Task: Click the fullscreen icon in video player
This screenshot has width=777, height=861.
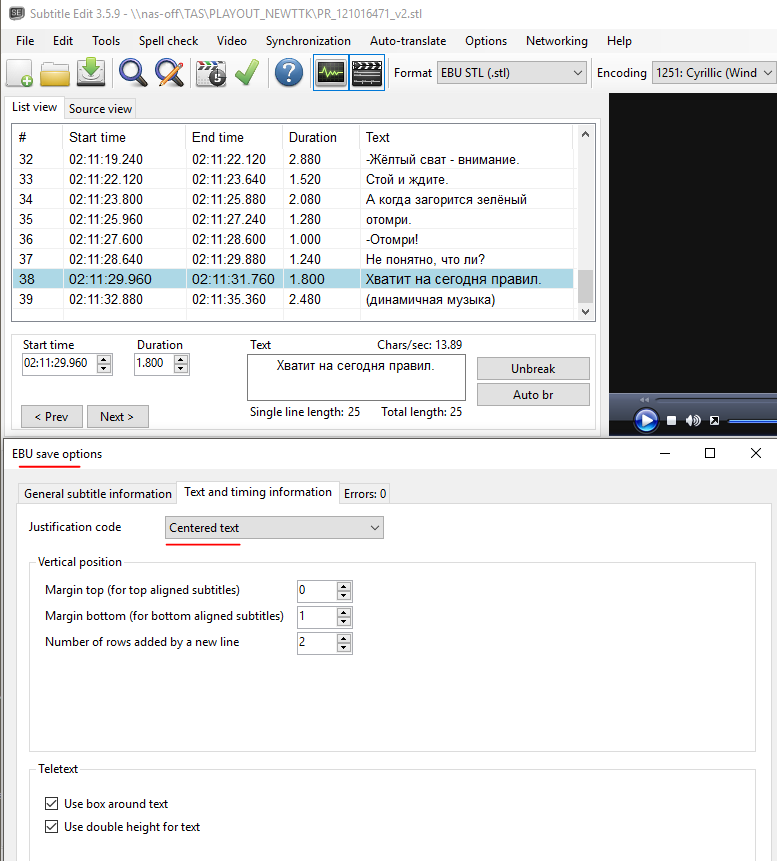Action: (714, 421)
